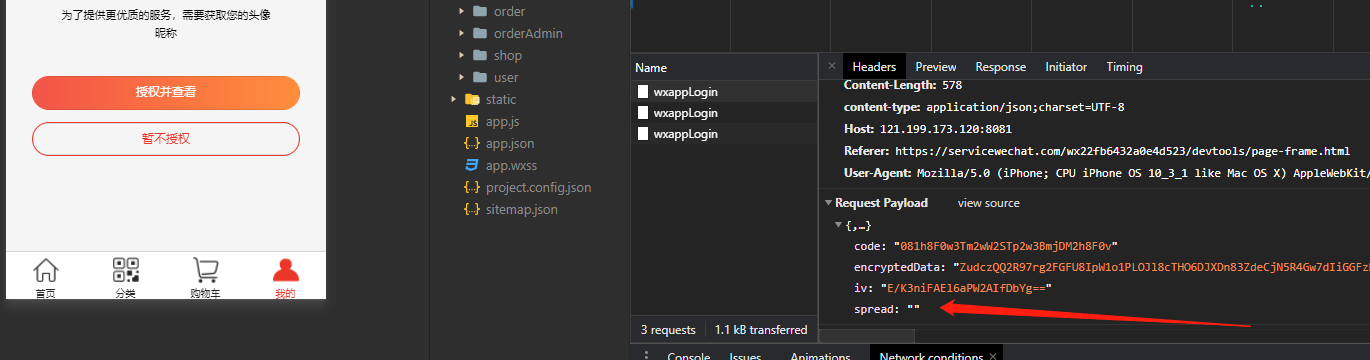Image resolution: width=1370 pixels, height=360 pixels.
Task: Switch to the Initiator tab
Action: (x=1066, y=67)
